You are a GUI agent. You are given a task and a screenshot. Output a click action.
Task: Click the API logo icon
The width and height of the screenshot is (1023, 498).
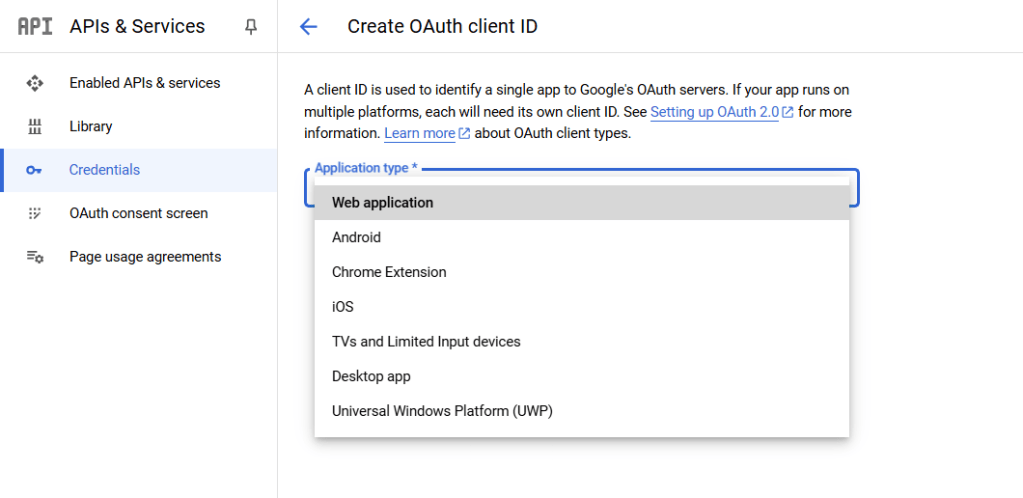tap(35, 27)
